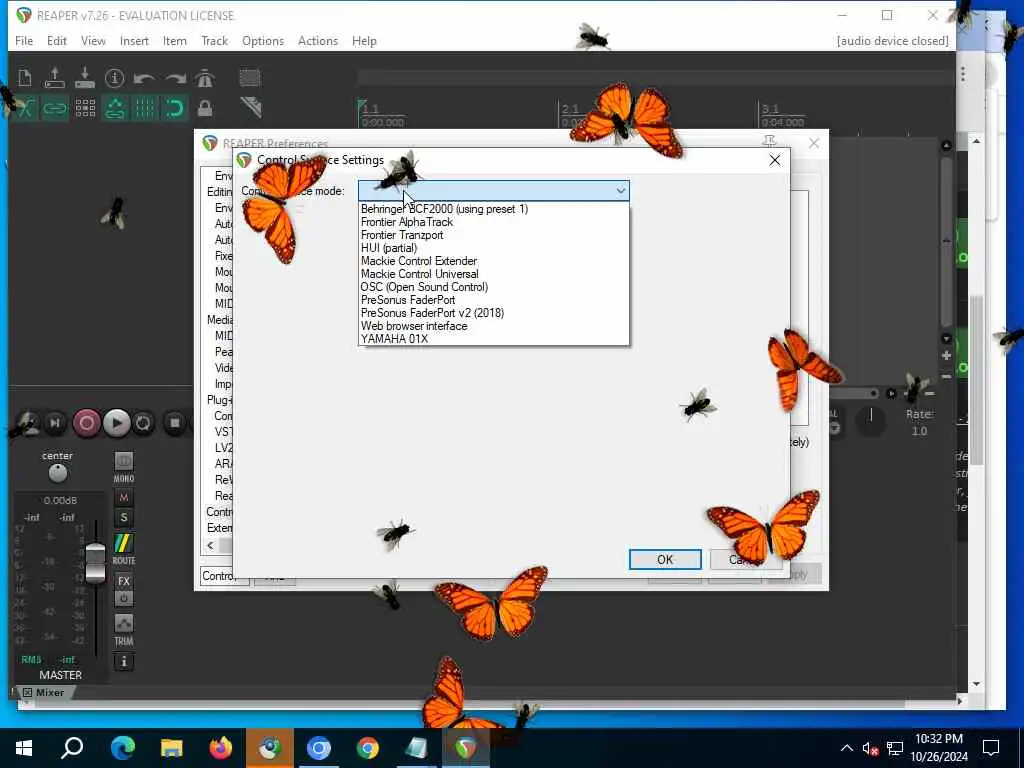Toggle grid lines icon
This screenshot has height=768, width=1024.
coord(145,108)
